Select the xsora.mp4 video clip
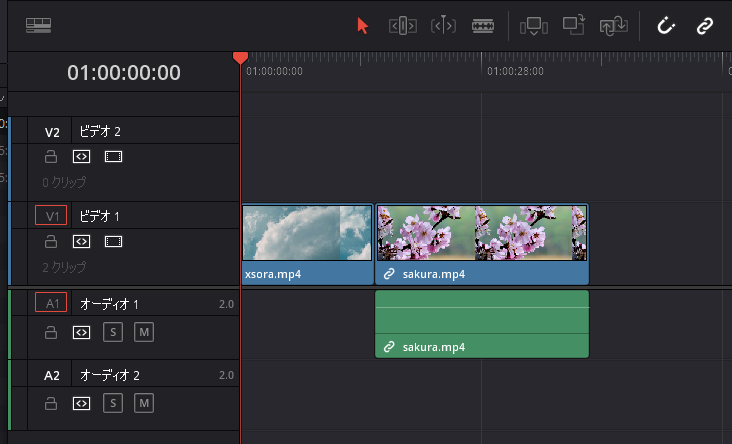Image resolution: width=732 pixels, height=444 pixels. click(x=308, y=244)
